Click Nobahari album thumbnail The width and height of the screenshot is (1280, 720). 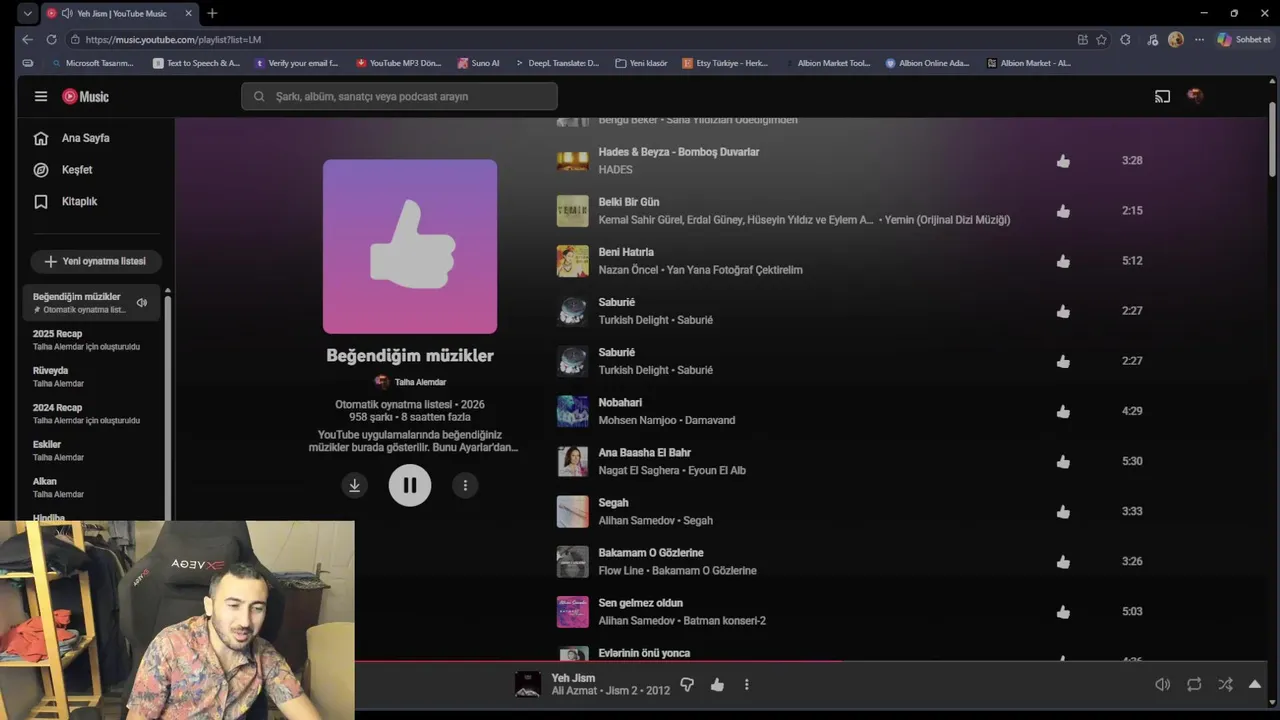coord(573,411)
